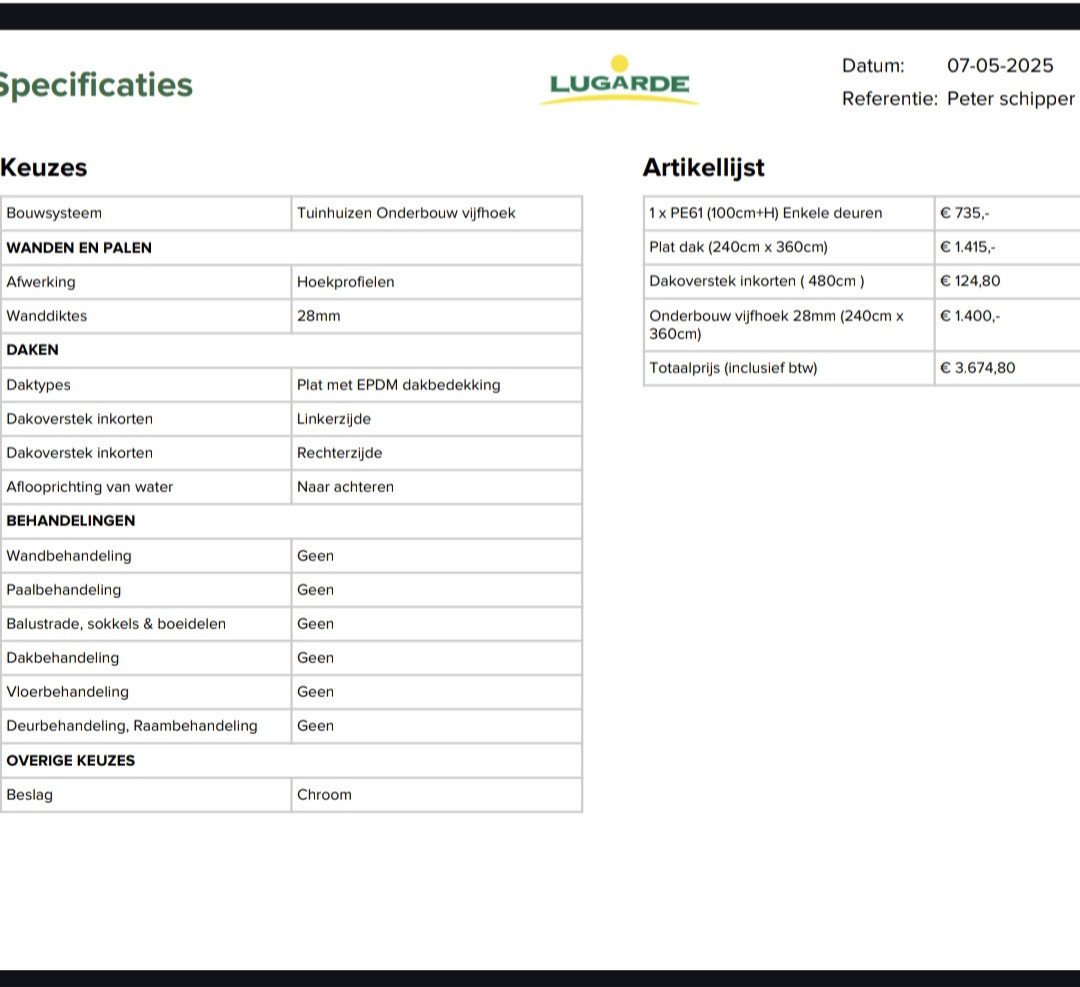The width and height of the screenshot is (1080, 987).
Task: Click the Onderbouw vijfhoek 28mm article
Action: [776, 324]
